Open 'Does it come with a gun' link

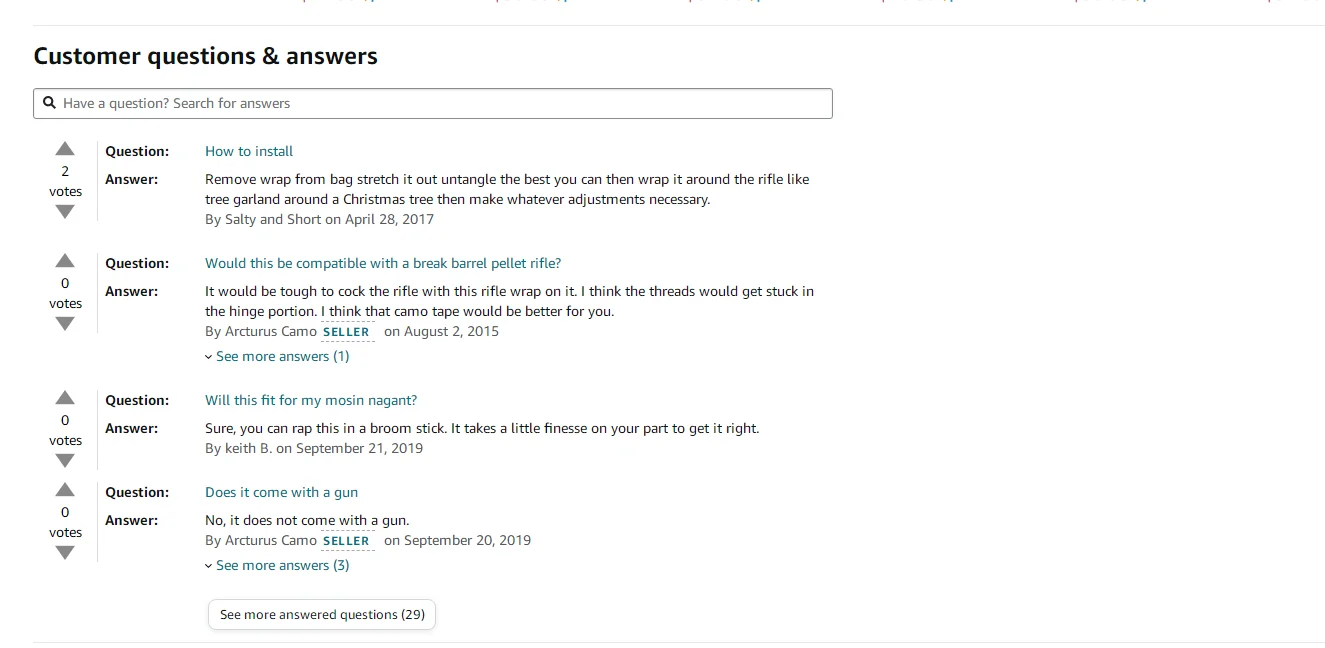pos(281,492)
